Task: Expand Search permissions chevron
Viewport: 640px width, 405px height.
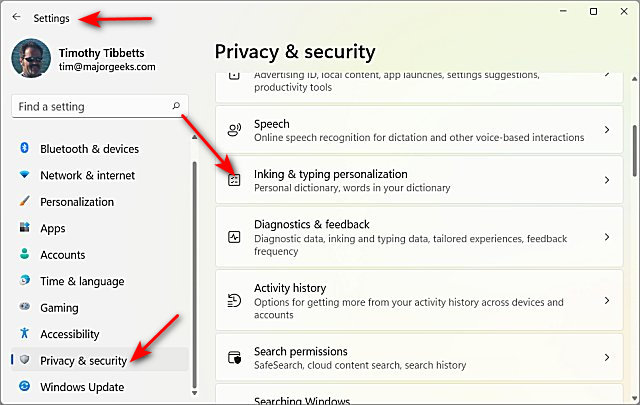Action: tap(607, 357)
